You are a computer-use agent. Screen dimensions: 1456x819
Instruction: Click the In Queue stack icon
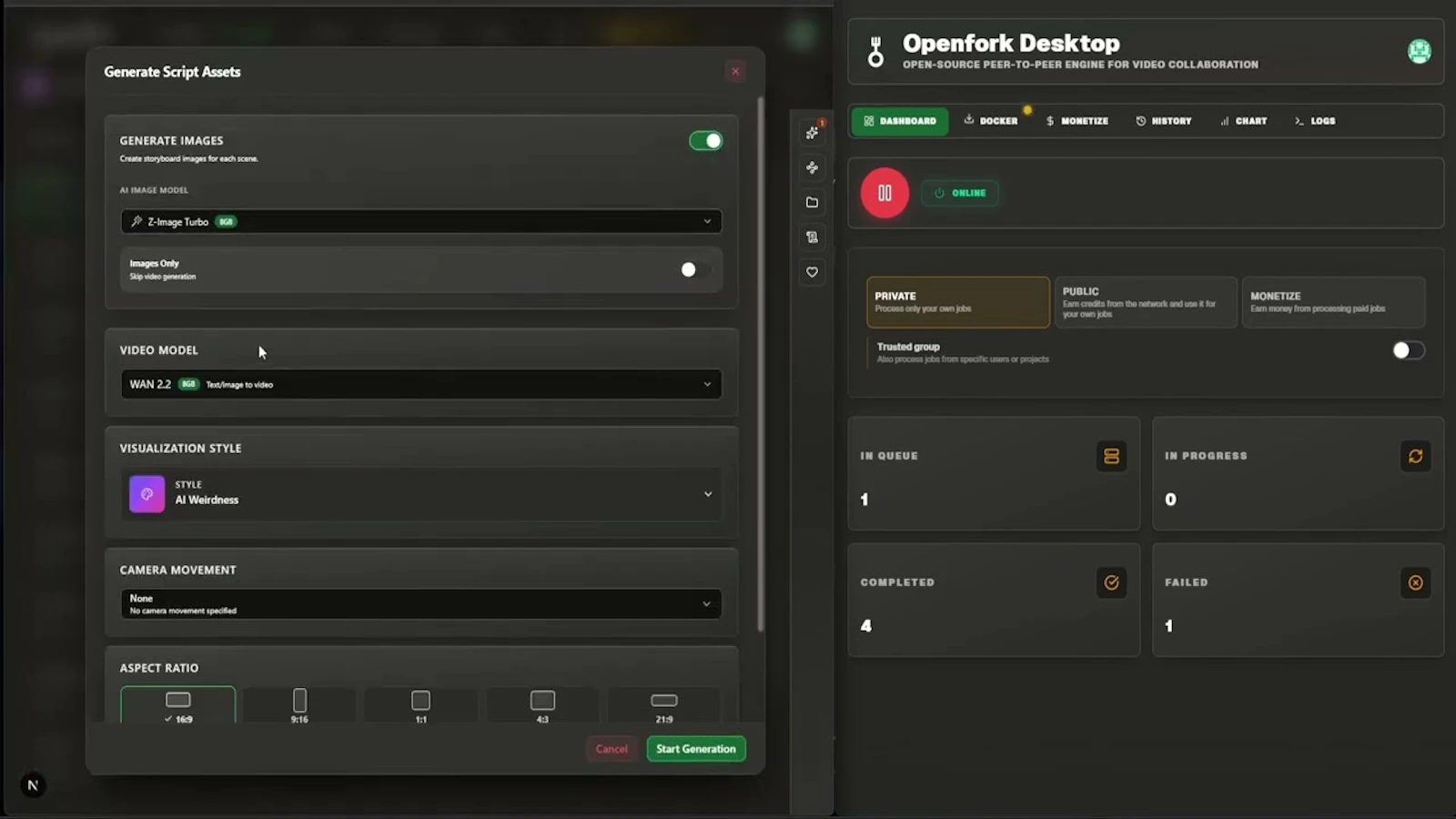(x=1111, y=456)
